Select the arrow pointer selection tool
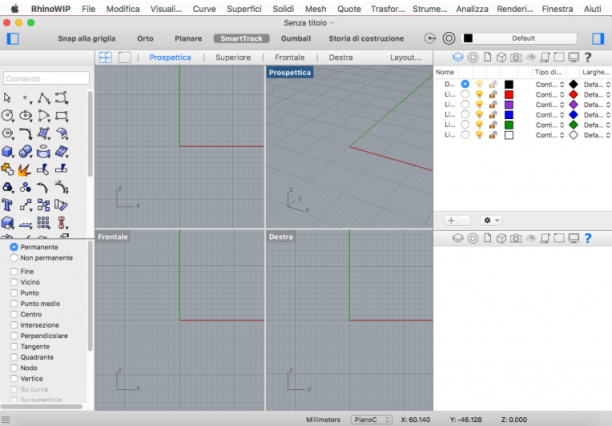The image size is (612, 426). [7, 98]
